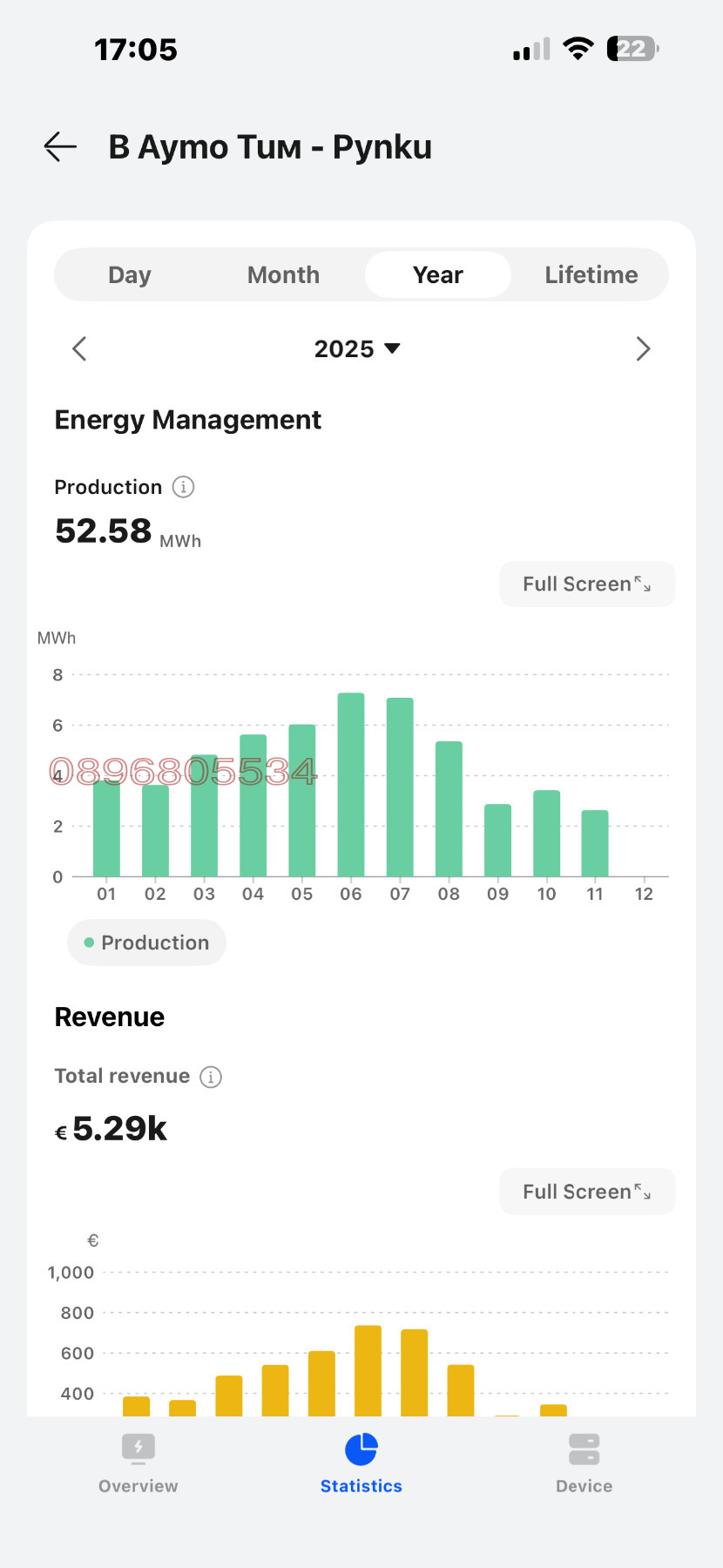Tap the June production bar
The image size is (723, 1568).
click(x=351, y=784)
